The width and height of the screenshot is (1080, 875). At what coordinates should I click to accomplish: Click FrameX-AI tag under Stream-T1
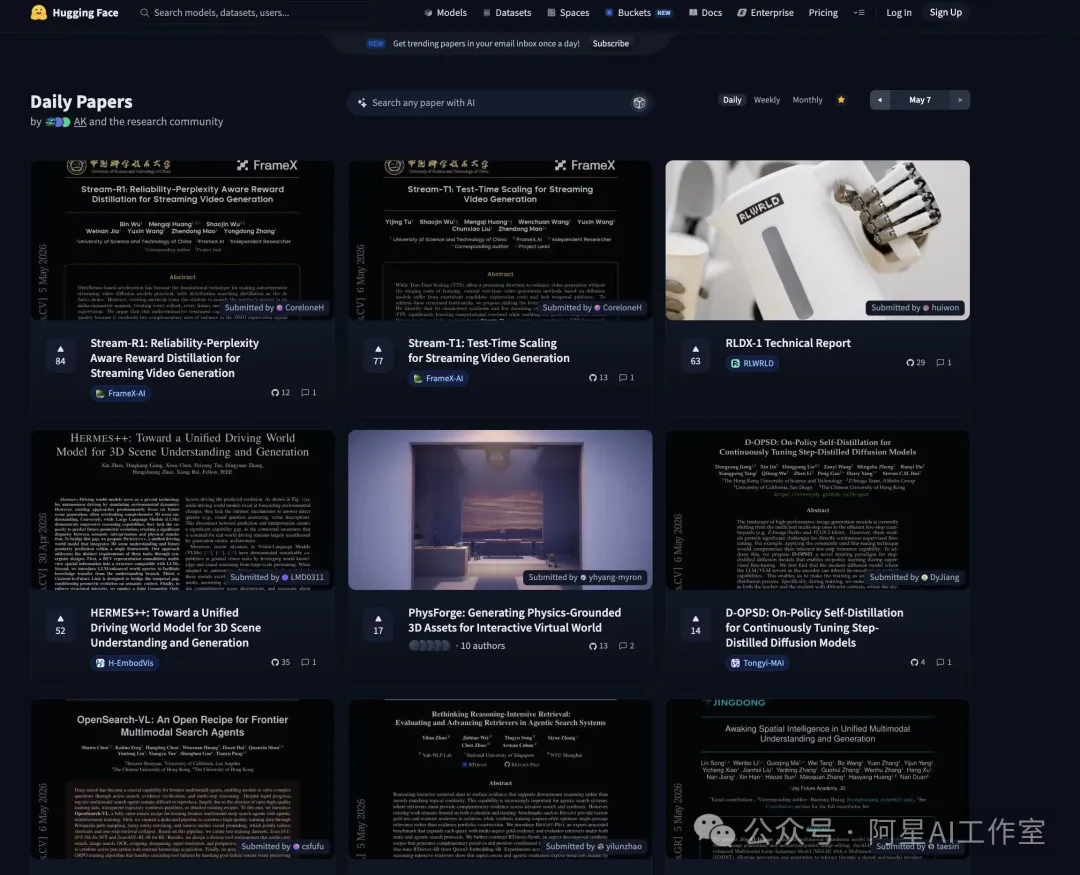click(438, 378)
